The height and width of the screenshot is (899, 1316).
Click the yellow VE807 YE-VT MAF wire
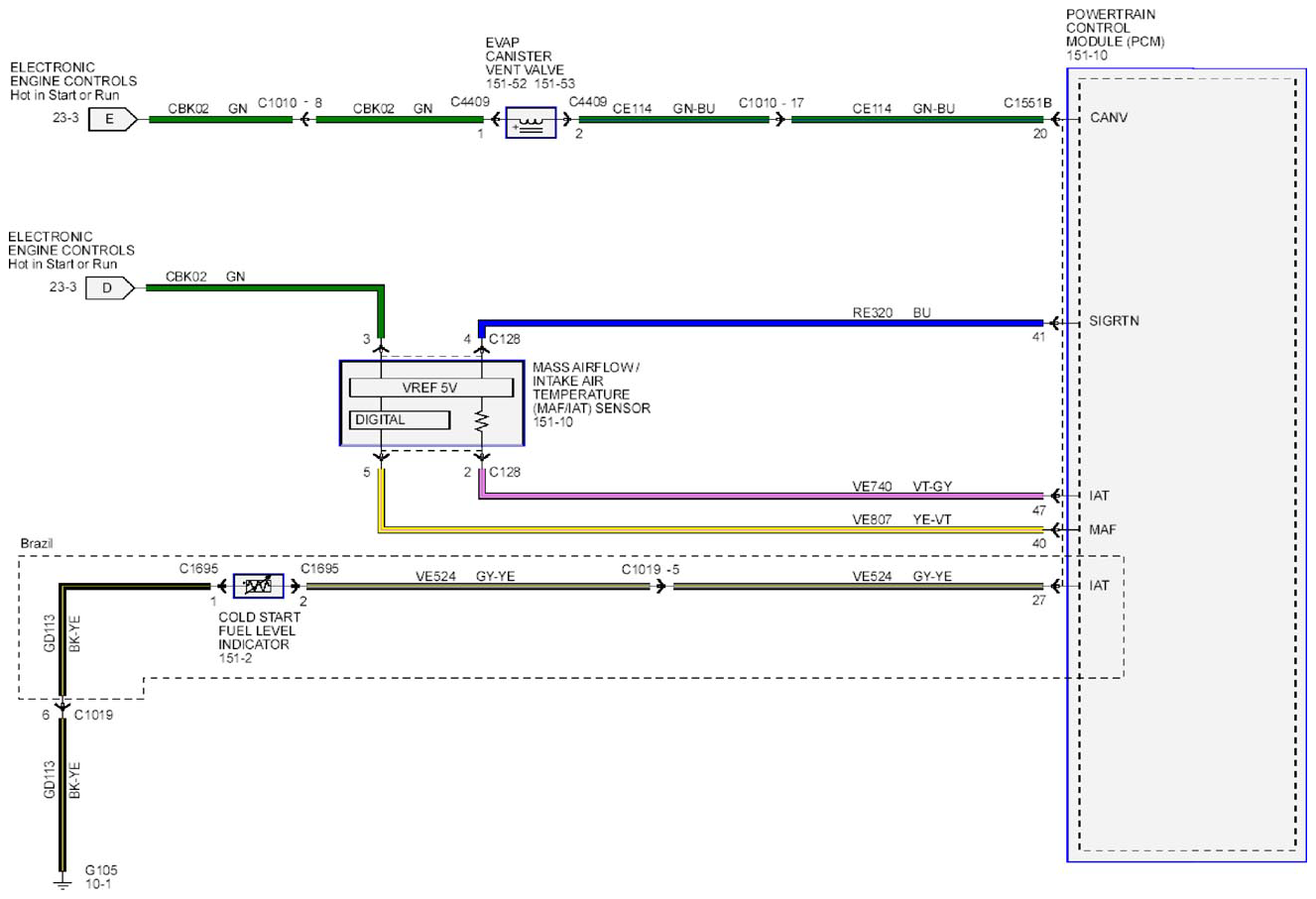(710, 528)
